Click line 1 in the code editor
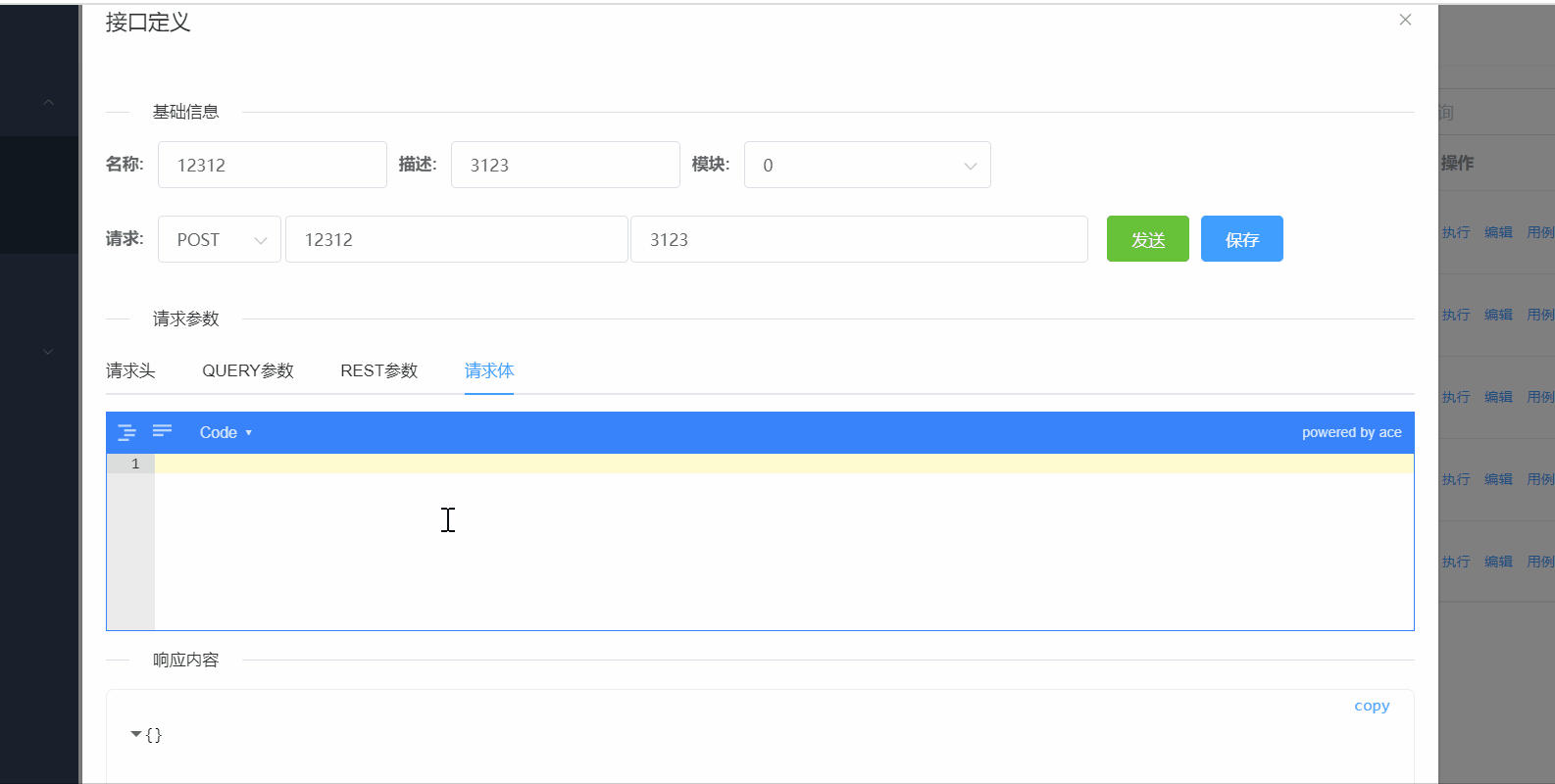 point(784,464)
